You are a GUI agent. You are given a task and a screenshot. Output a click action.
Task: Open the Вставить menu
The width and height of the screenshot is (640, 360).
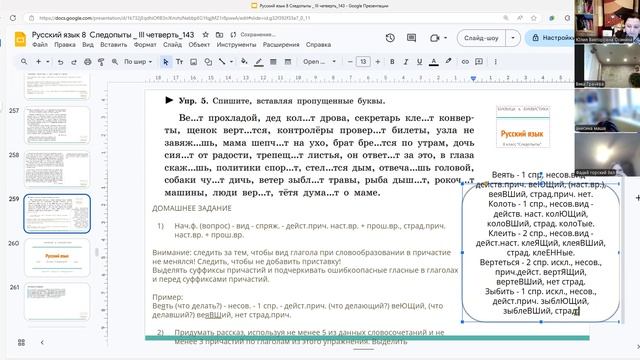[114, 44]
